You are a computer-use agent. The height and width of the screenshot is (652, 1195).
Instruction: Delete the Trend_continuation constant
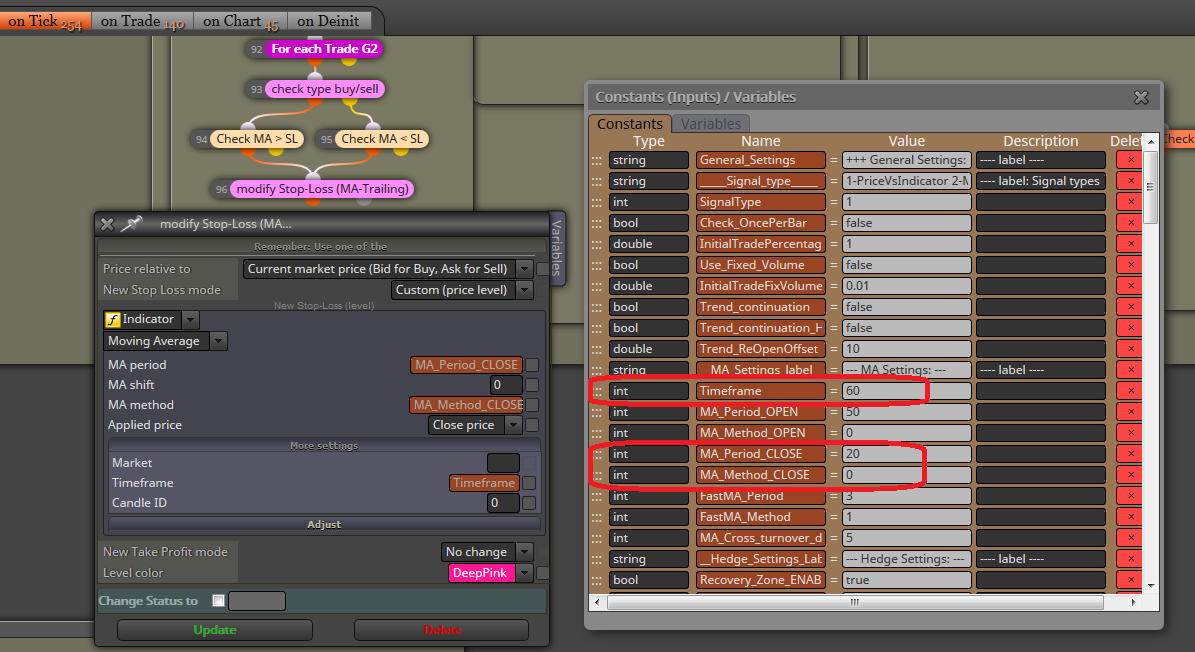tap(1130, 307)
